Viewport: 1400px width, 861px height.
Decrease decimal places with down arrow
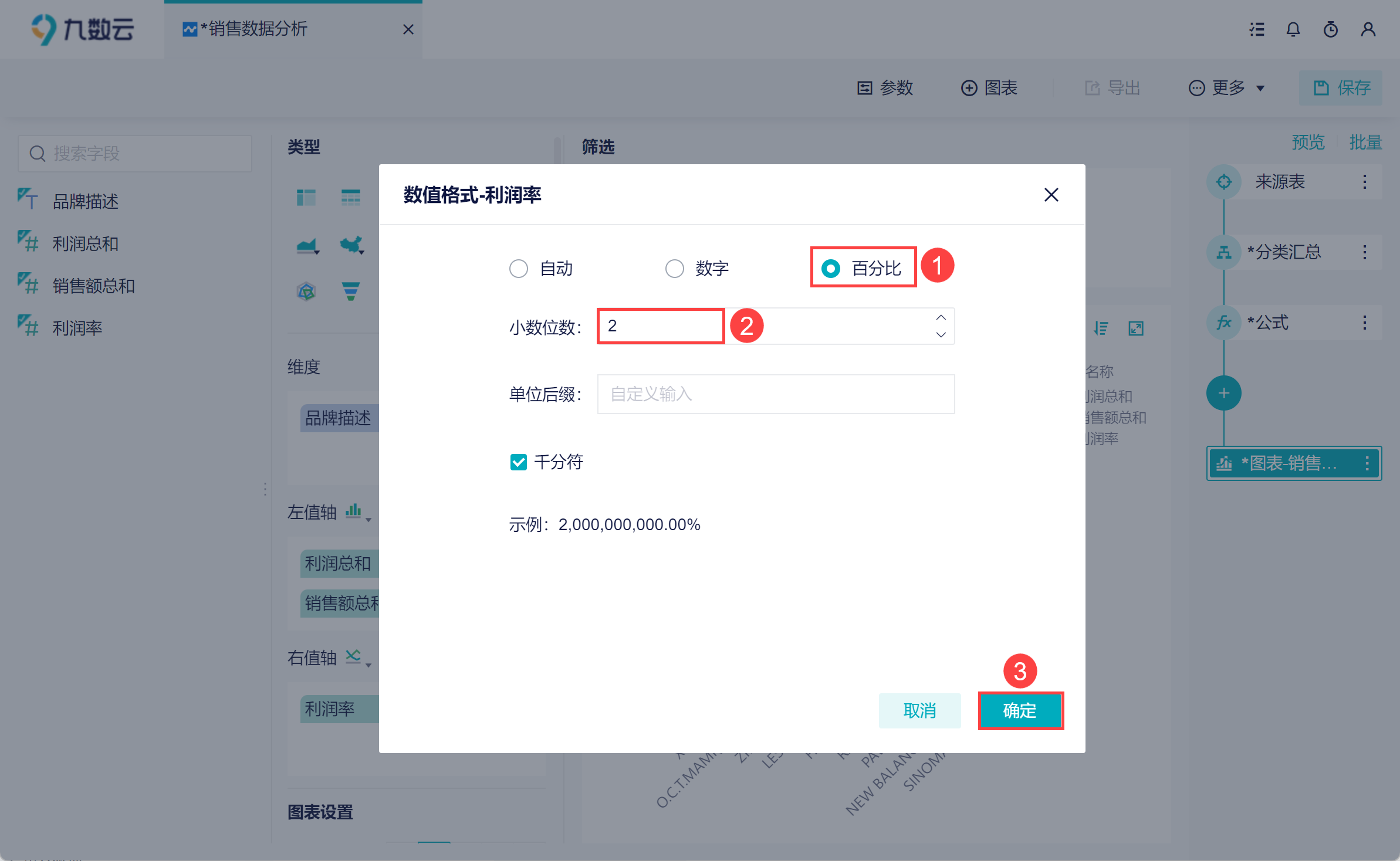tap(941, 334)
